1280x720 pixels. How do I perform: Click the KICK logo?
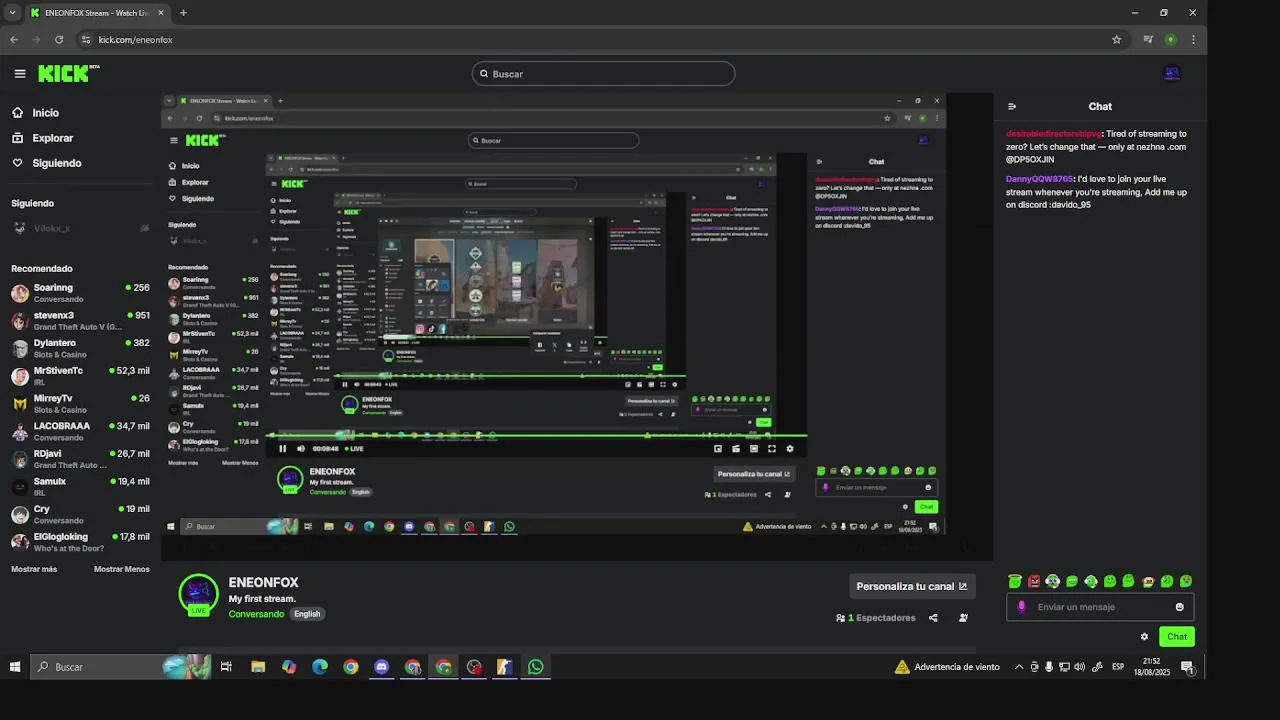pyautogui.click(x=68, y=73)
